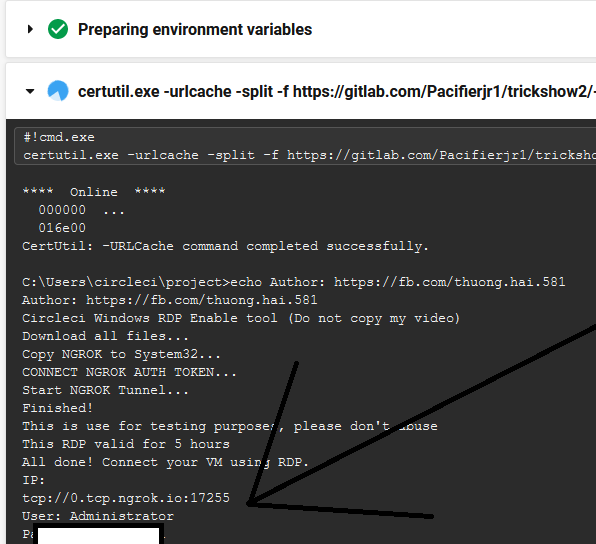Click the blue running status icon
The width and height of the screenshot is (596, 544).
pyautogui.click(x=58, y=91)
